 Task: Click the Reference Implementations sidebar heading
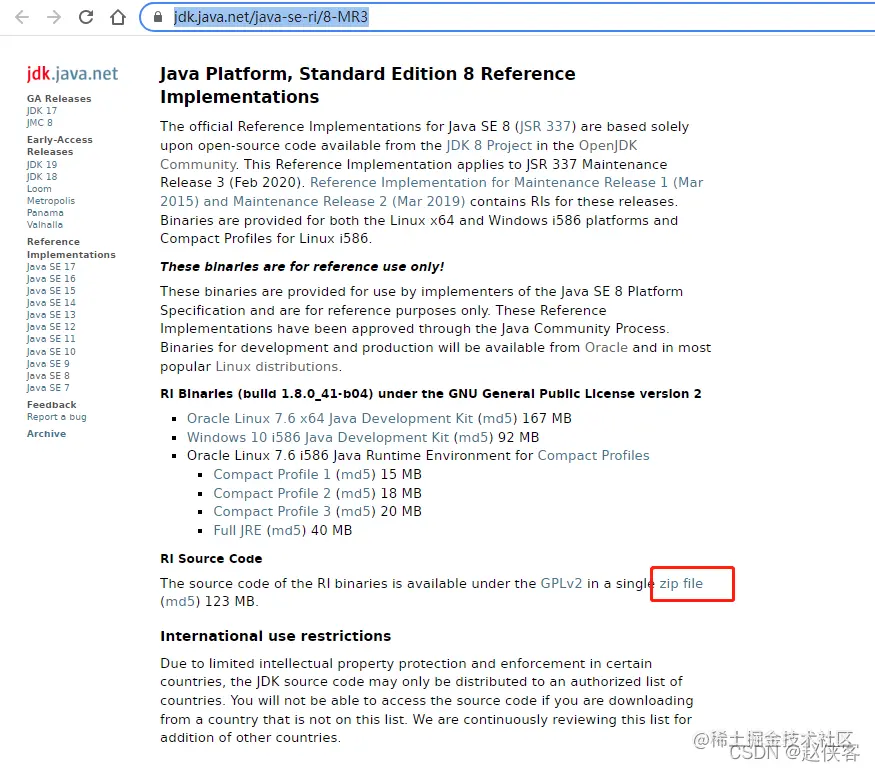pos(71,248)
